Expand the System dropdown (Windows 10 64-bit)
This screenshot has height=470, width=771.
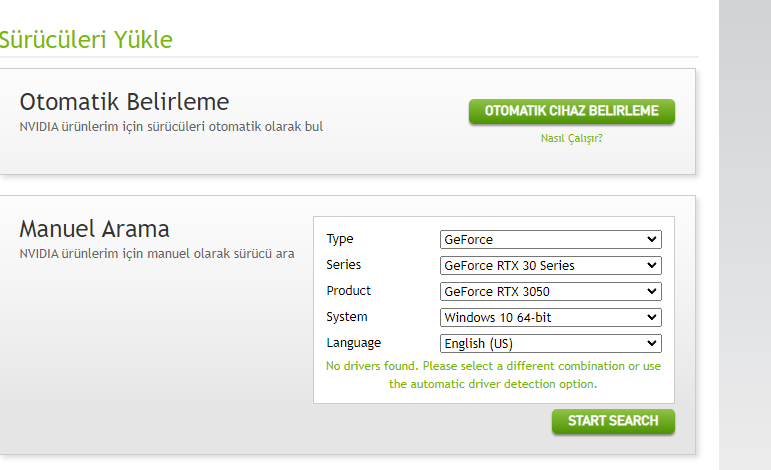[x=550, y=317]
